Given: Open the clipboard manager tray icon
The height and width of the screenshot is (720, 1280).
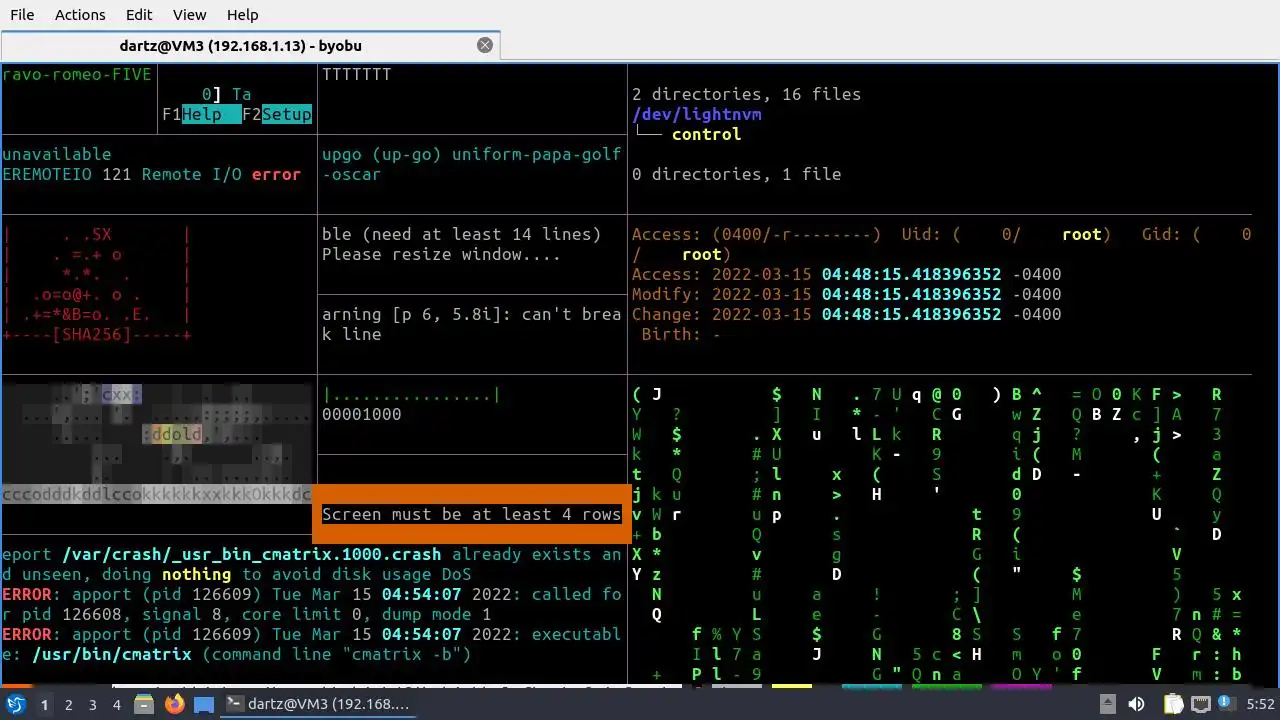Looking at the screenshot, I should [x=1172, y=704].
